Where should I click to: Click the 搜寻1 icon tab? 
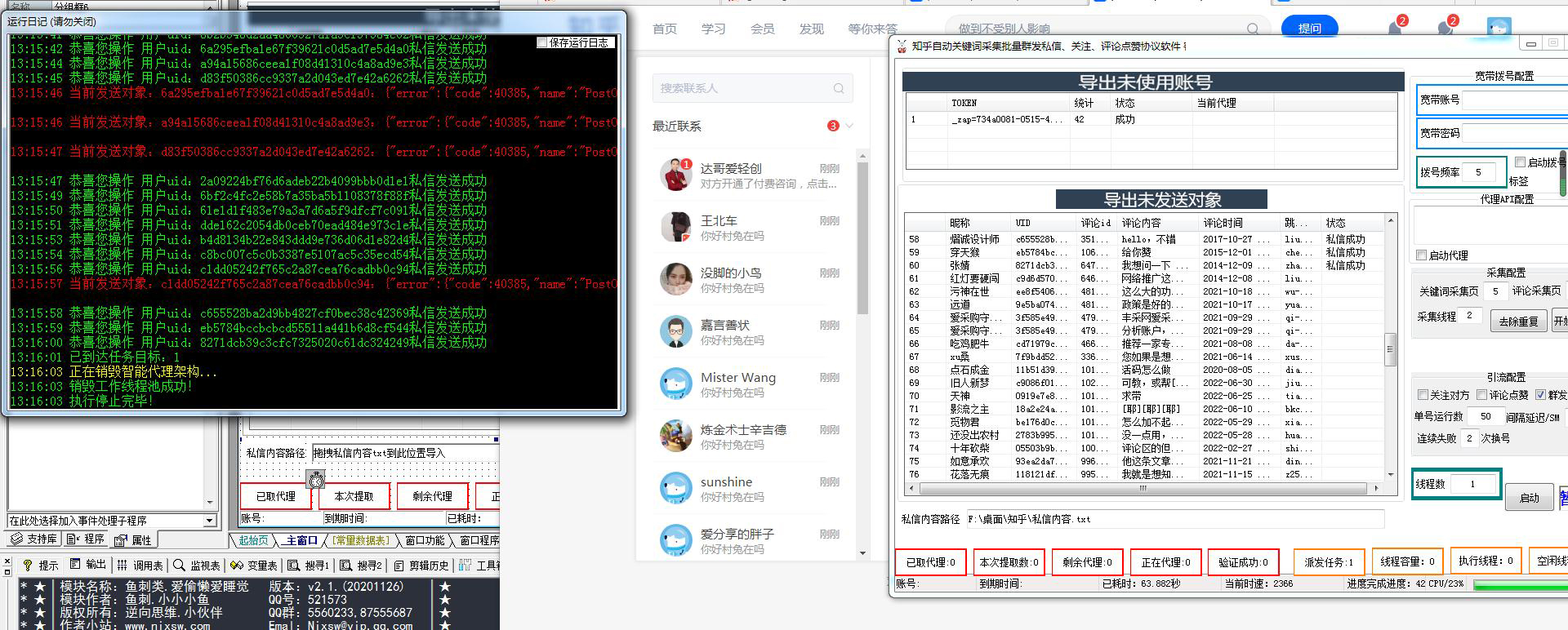295,565
